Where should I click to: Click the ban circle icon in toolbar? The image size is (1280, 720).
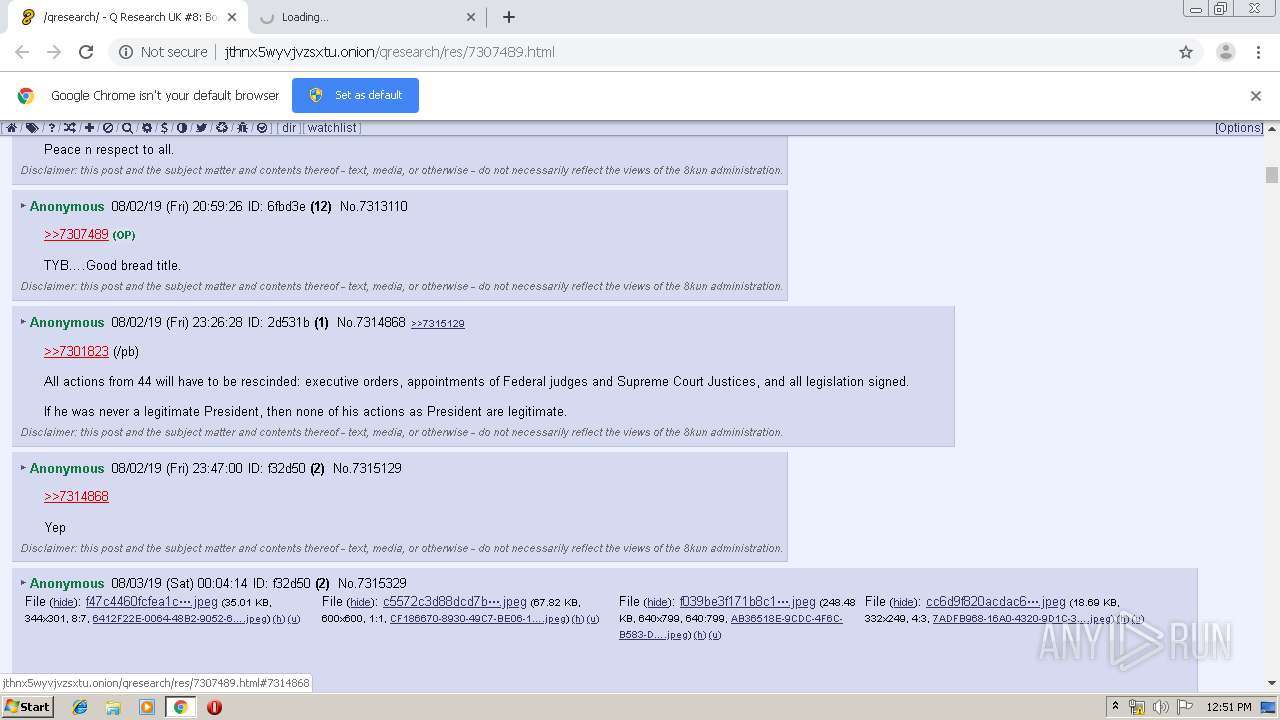[108, 128]
